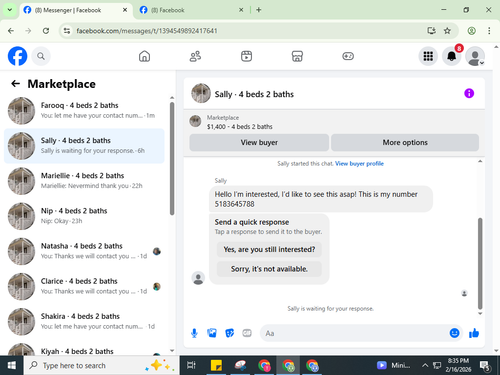This screenshot has height=375, width=500.
Task: Open Sticky Notes from the taskbar
Action: point(216,365)
